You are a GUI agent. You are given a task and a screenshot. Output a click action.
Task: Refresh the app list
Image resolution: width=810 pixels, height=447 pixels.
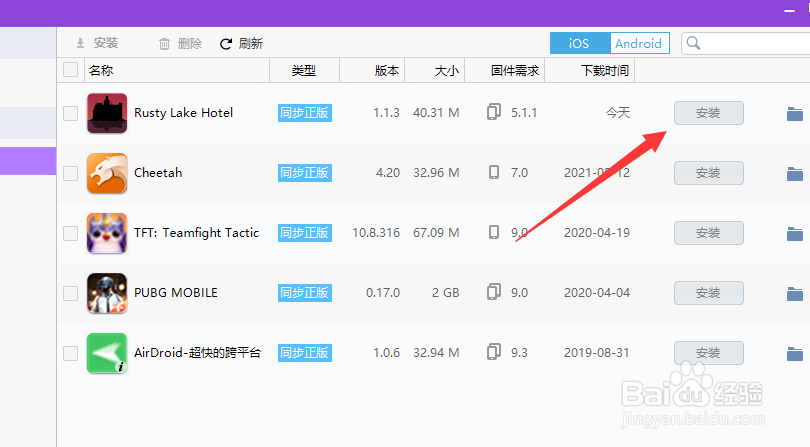click(241, 43)
